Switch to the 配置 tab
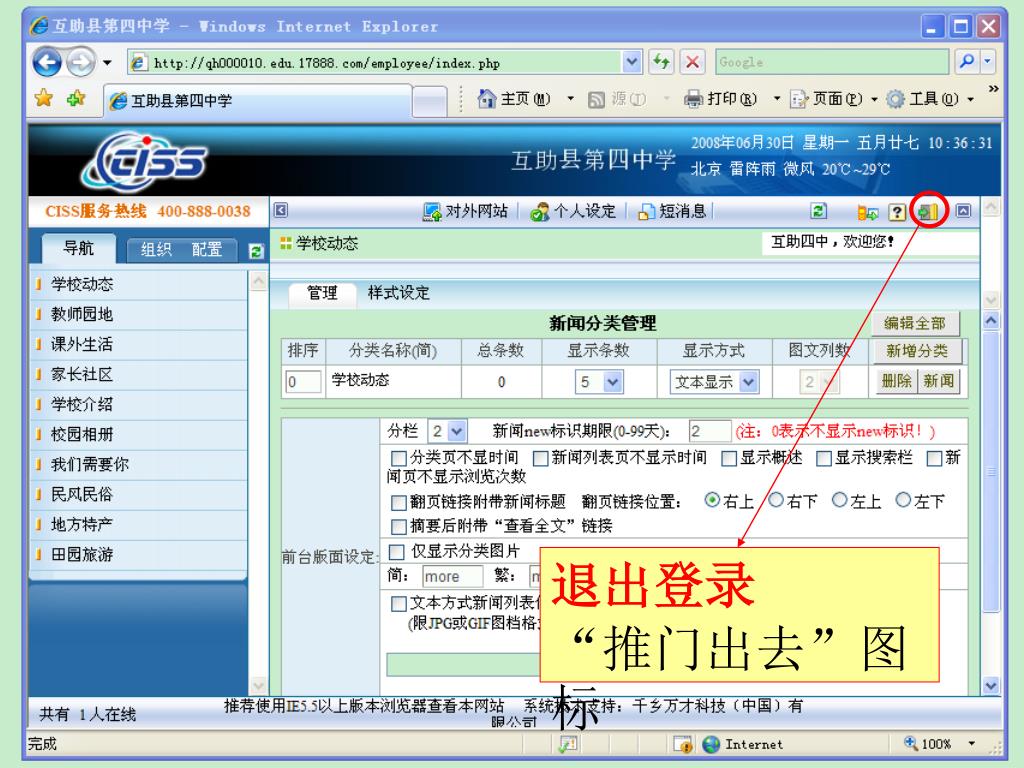The height and width of the screenshot is (768, 1024). tap(206, 249)
